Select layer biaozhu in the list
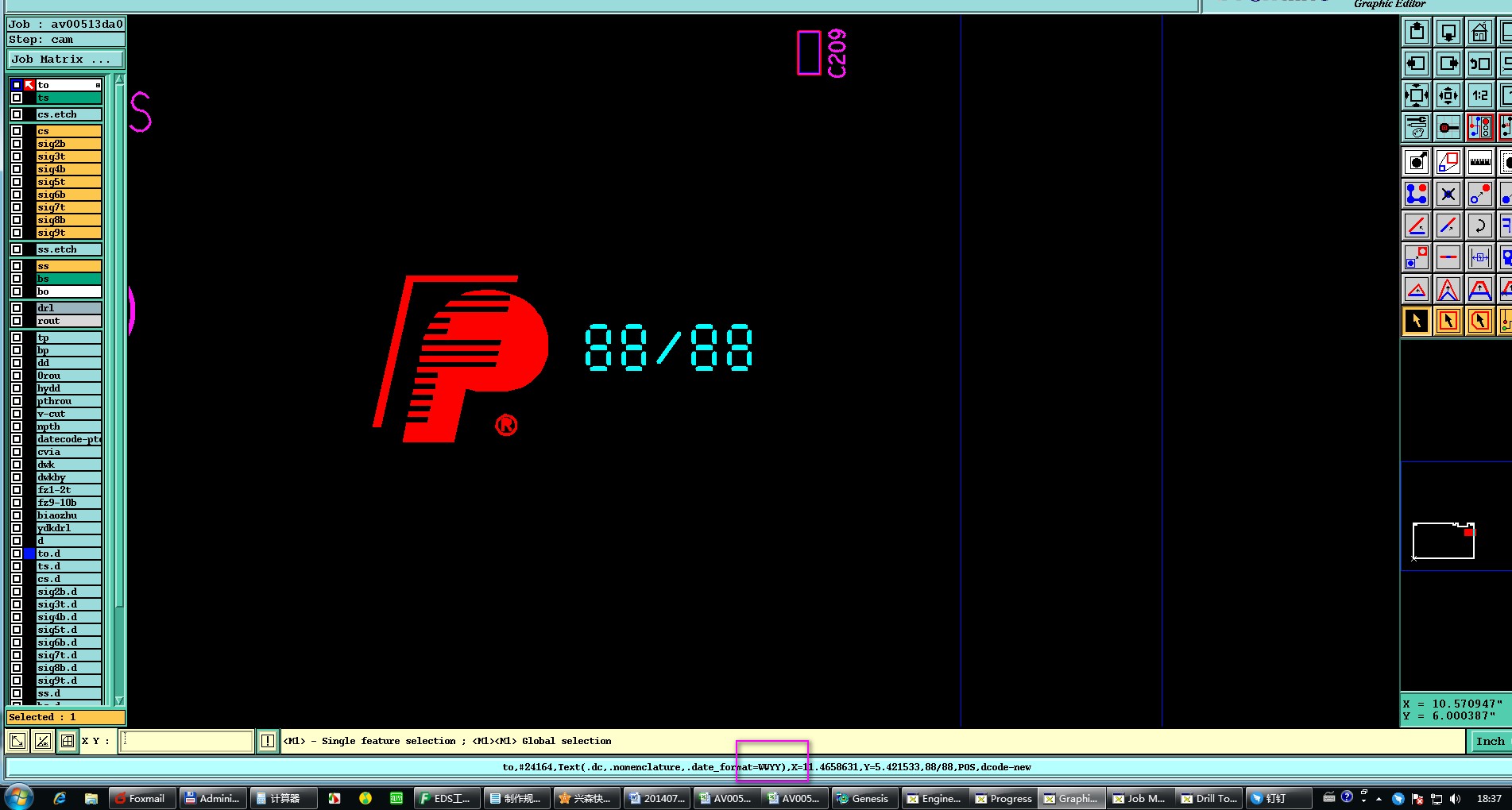 (x=69, y=515)
